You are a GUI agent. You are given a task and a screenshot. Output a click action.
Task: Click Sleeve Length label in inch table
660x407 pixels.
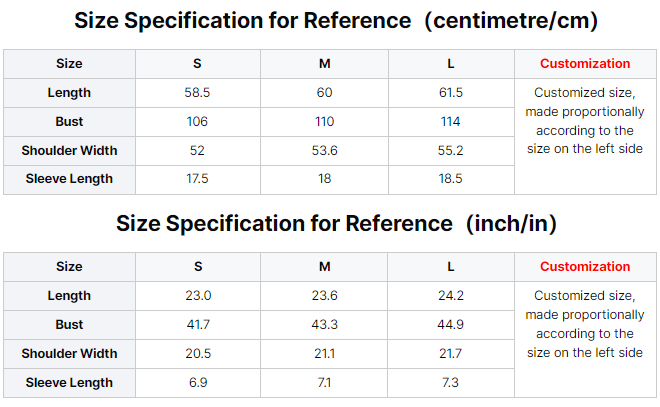pyautogui.click(x=69, y=382)
